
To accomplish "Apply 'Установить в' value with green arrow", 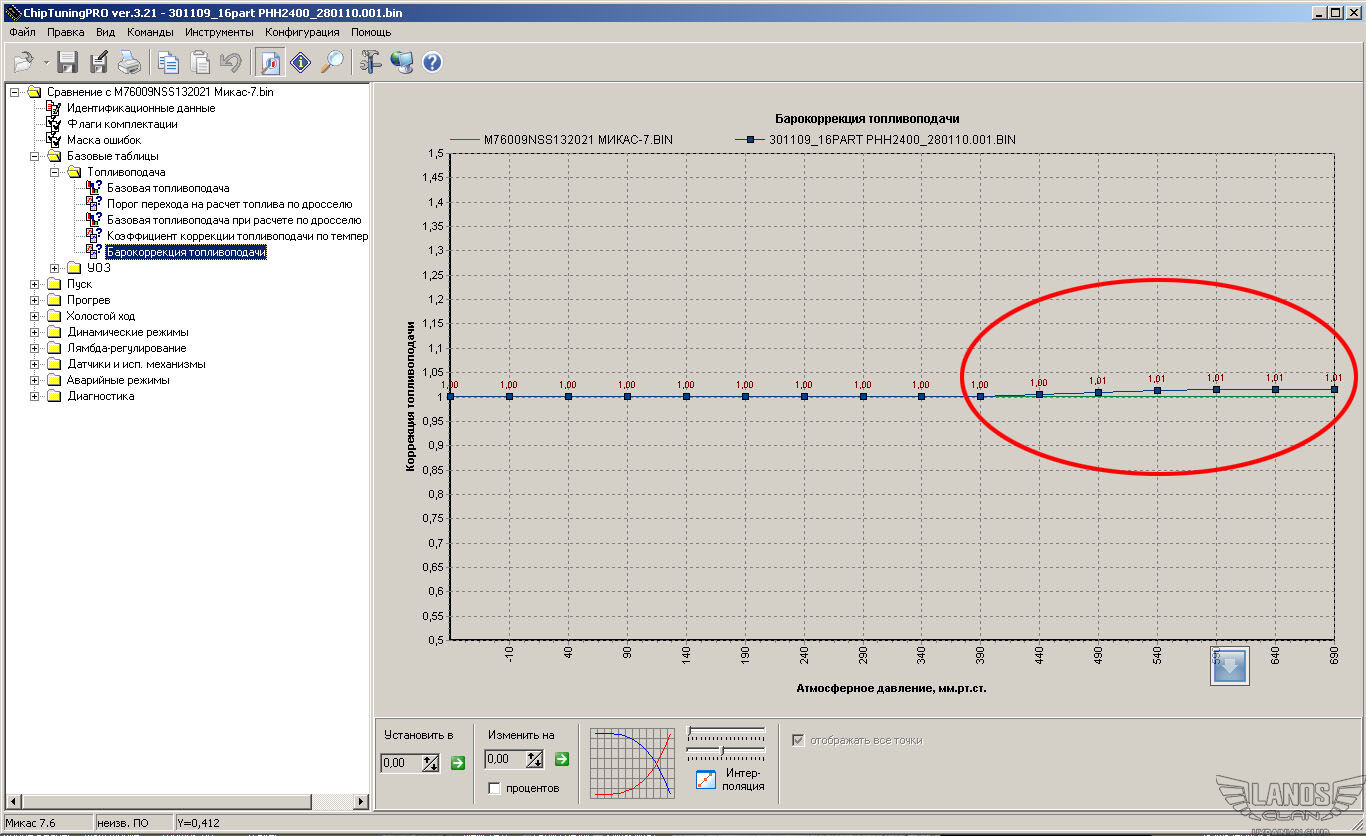I will pyautogui.click(x=458, y=763).
